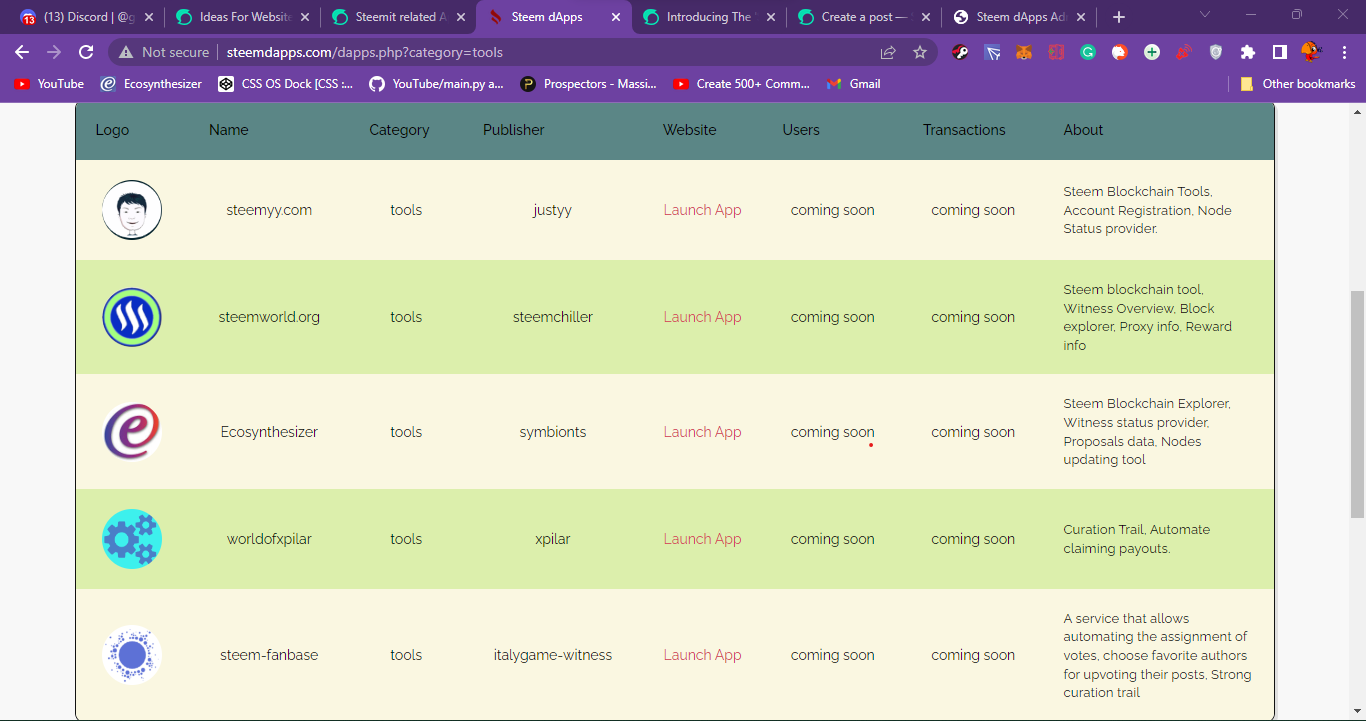Bookmark this page with the star icon
The height and width of the screenshot is (721, 1366).
(x=920, y=52)
